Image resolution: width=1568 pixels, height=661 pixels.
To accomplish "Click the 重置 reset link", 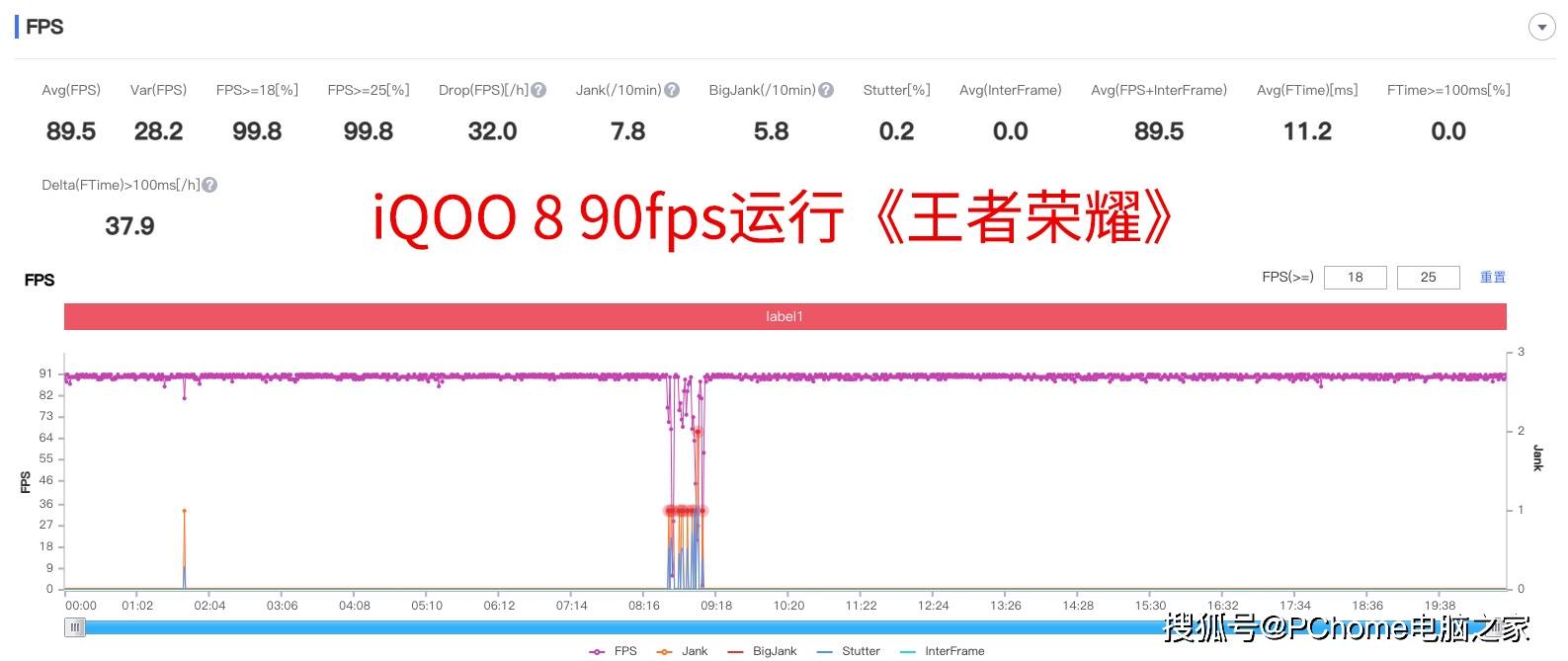I will (1493, 278).
